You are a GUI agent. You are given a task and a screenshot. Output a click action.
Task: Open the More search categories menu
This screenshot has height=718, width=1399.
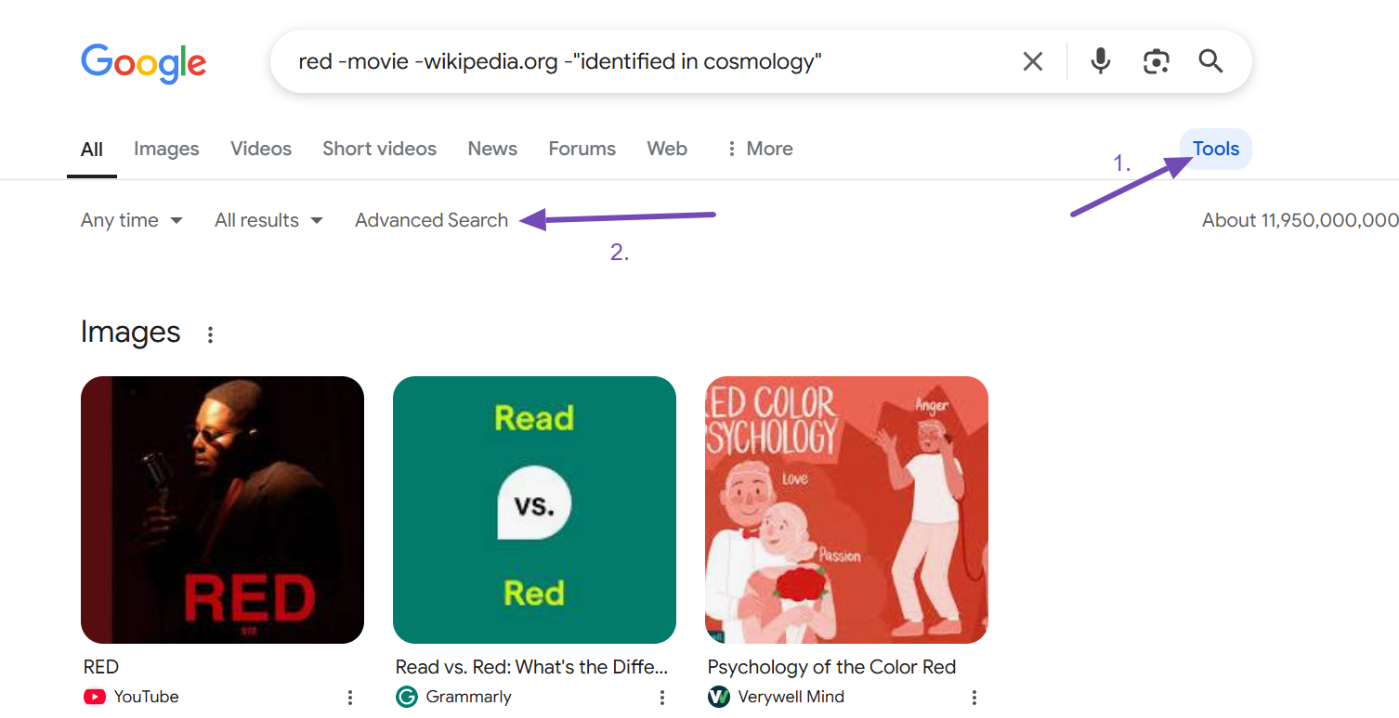tap(759, 149)
